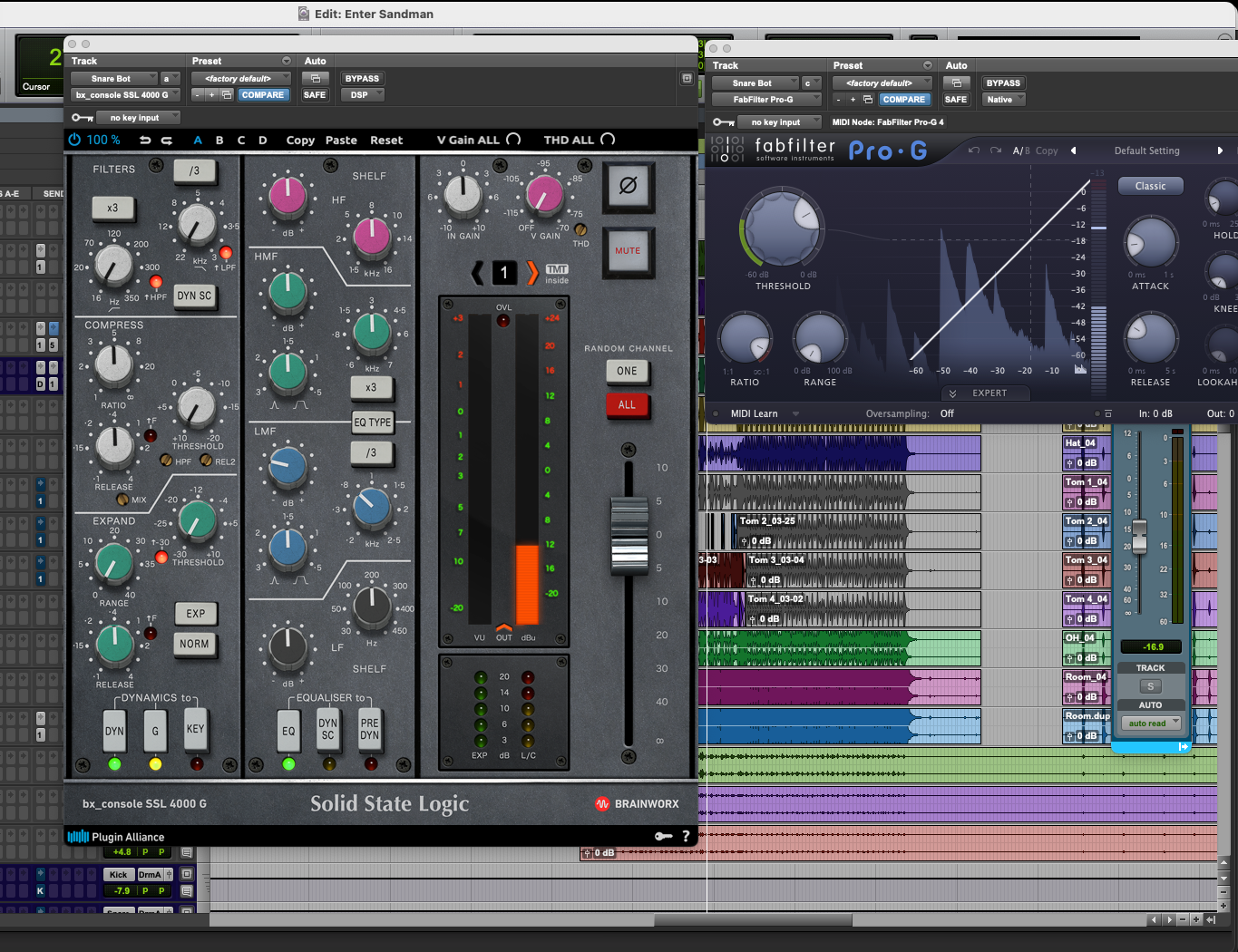1238x952 pixels.
Task: Click the bx_console output fader handle
Action: coord(629,537)
